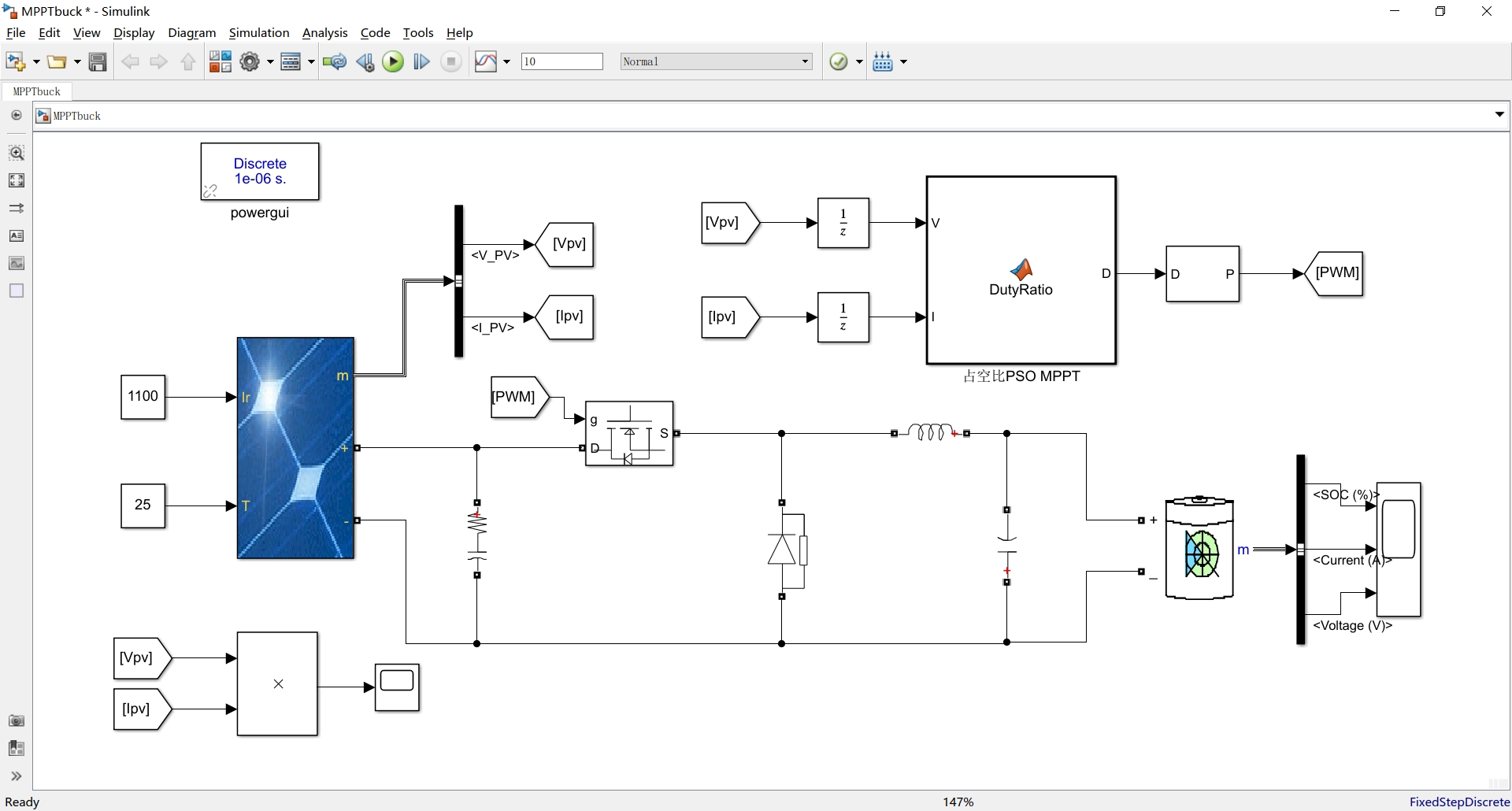
Task: Click the FixedStepDiscrete status bar link
Action: tap(1459, 802)
